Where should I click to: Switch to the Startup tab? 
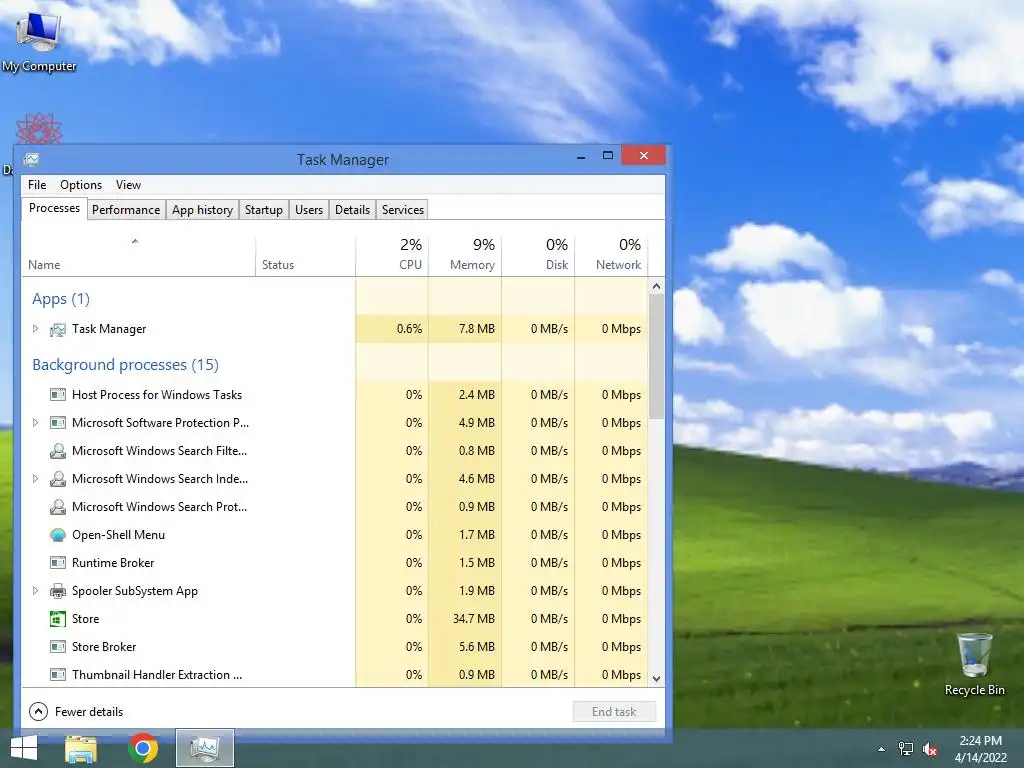(x=264, y=210)
